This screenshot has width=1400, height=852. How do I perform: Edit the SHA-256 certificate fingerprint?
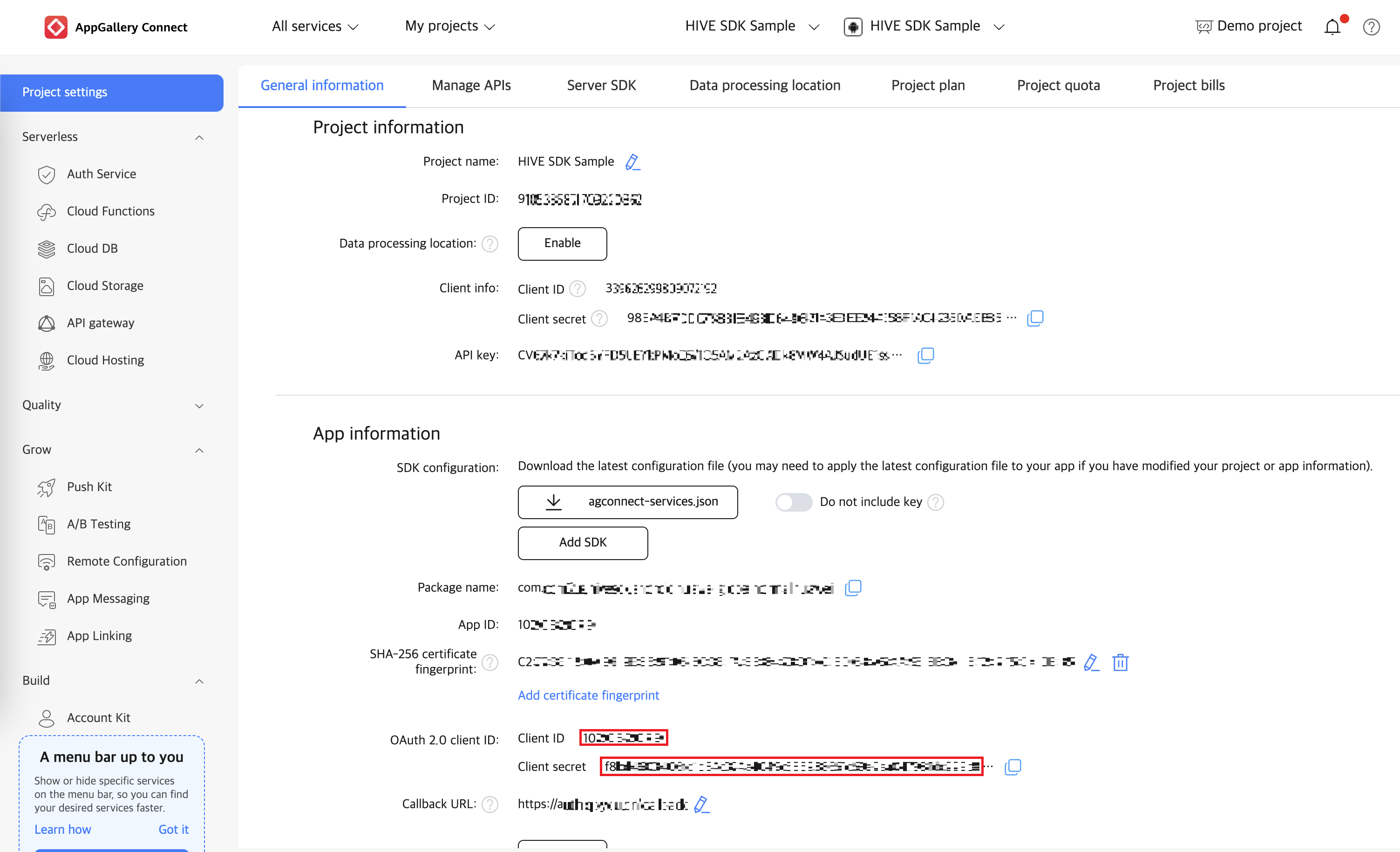(1091, 663)
